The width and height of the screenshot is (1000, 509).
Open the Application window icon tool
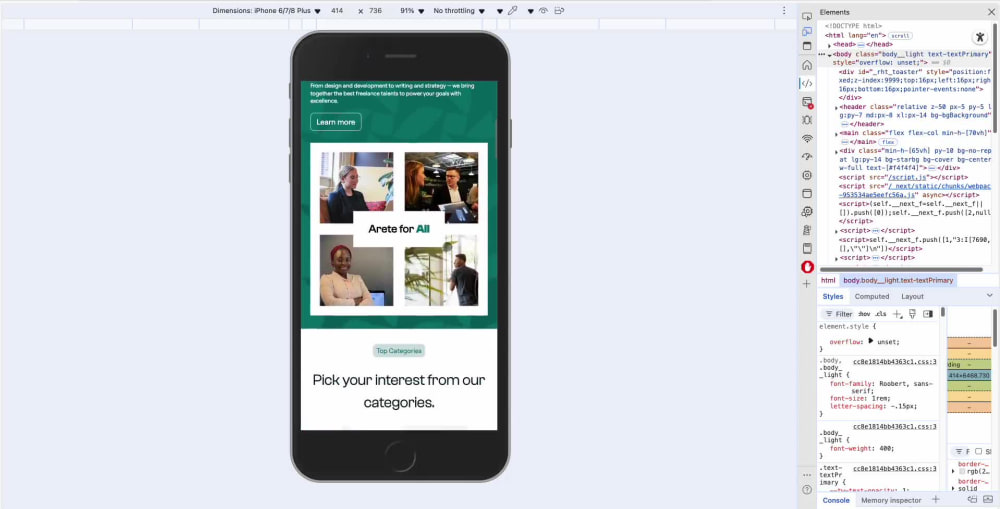807,193
